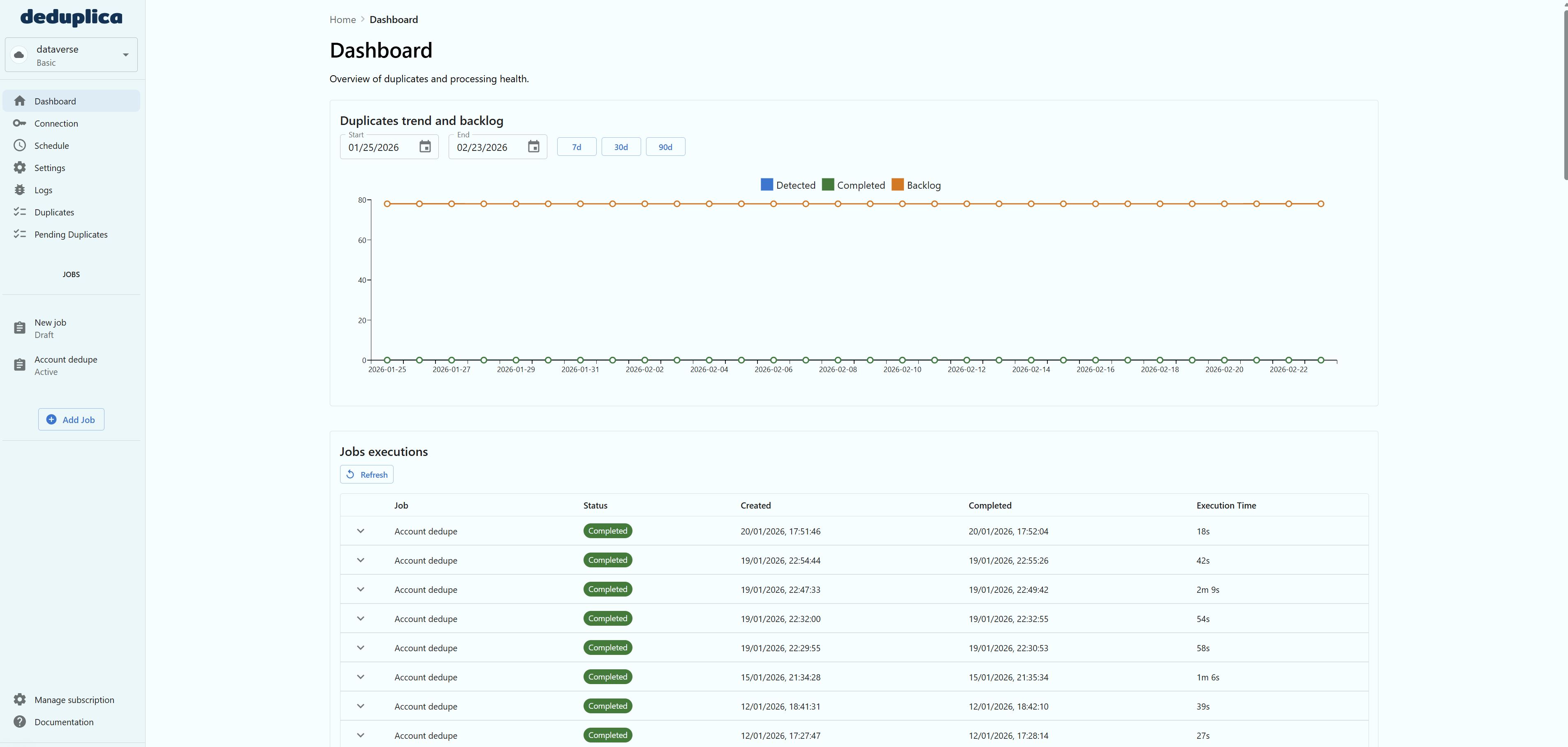Screen dimensions: 1568x747
Task: Select the Schedule clock icon
Action: 20,146
